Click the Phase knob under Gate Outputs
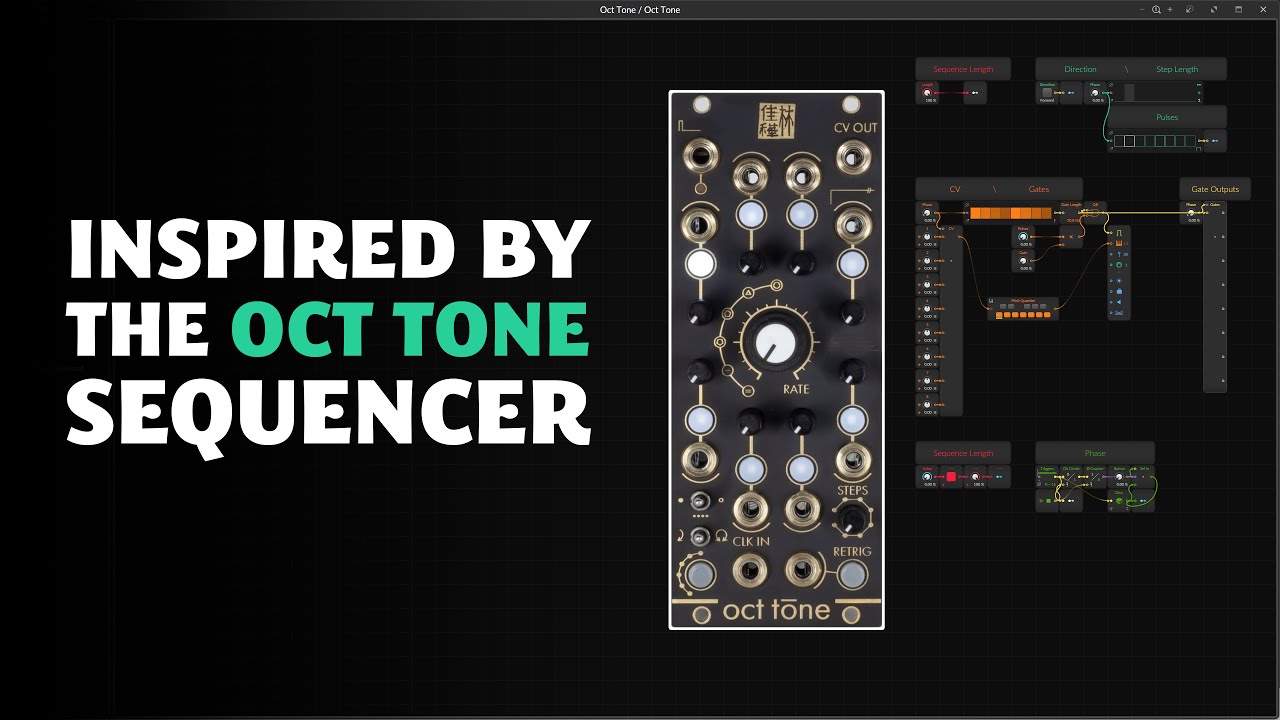This screenshot has width=1280, height=720. 1191,213
